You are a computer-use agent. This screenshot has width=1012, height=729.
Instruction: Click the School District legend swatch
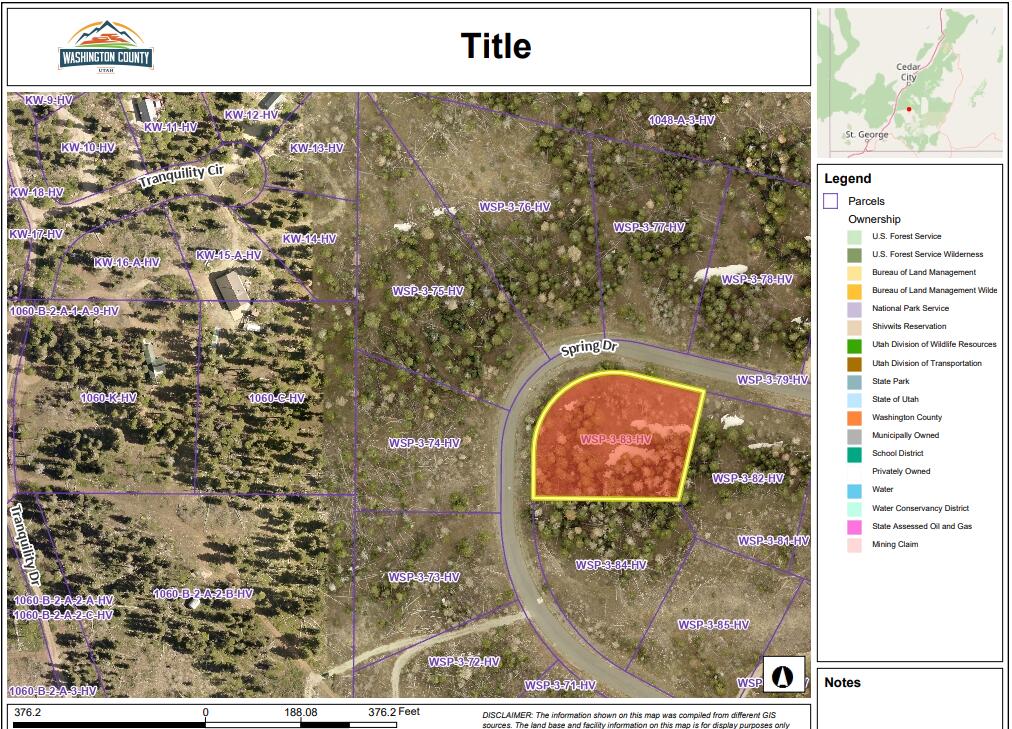tap(855, 454)
